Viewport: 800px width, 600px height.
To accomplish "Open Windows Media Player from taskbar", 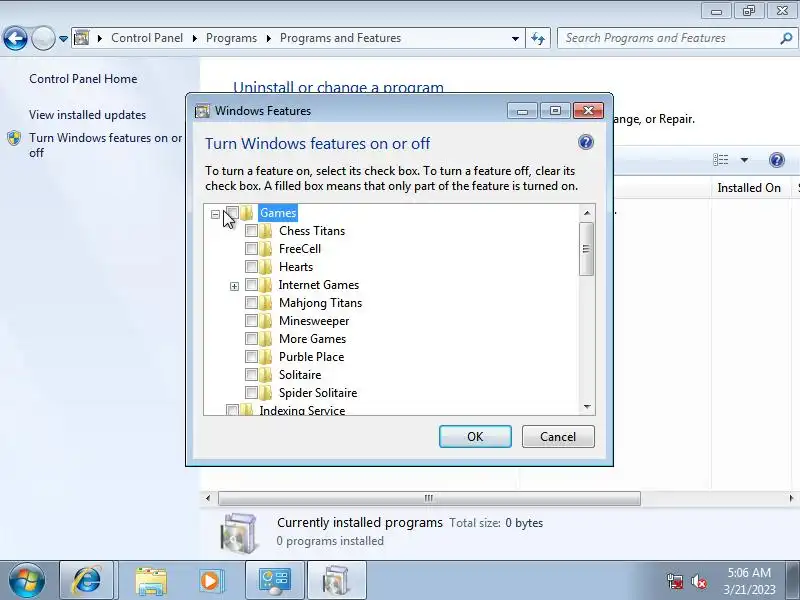I will pyautogui.click(x=211, y=581).
